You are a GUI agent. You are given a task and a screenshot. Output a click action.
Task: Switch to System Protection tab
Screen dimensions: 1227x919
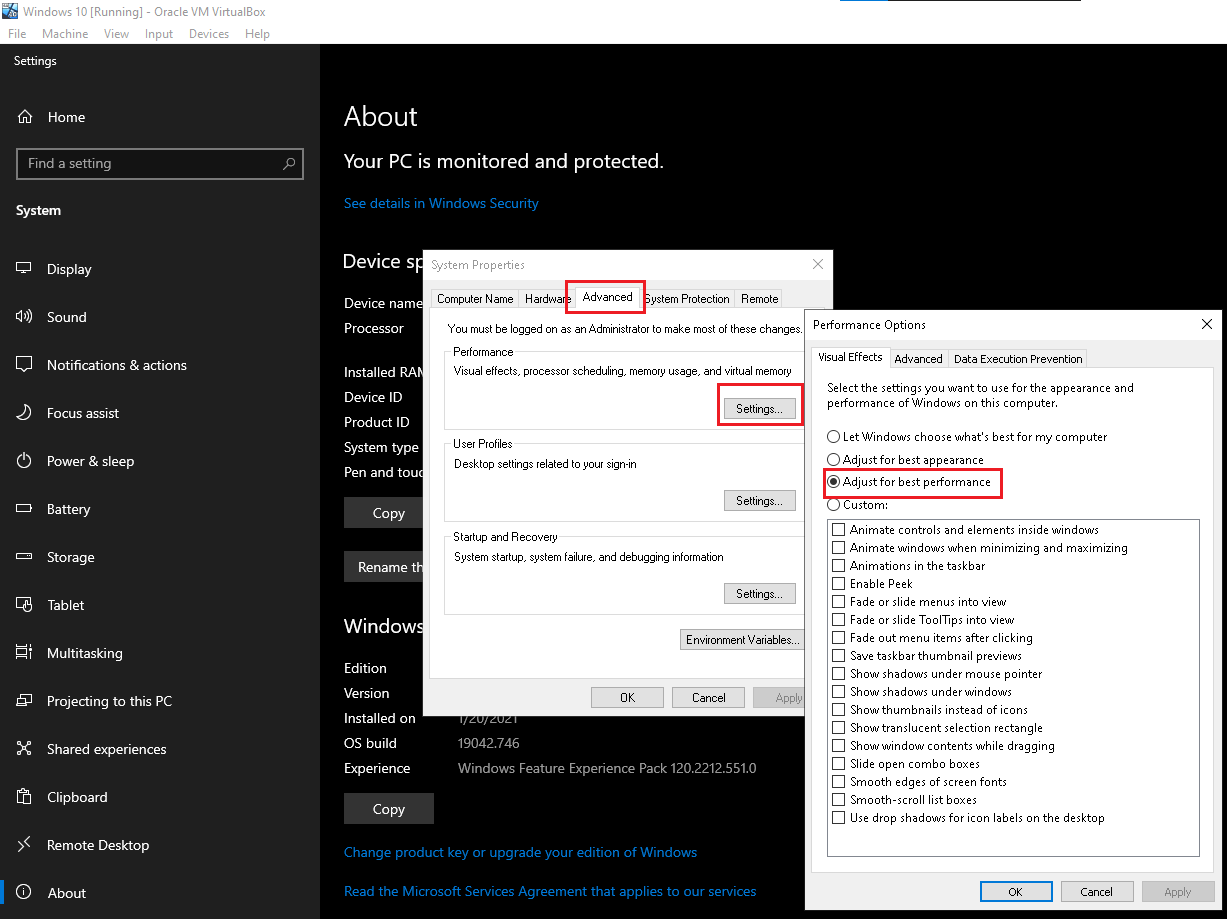coord(687,299)
